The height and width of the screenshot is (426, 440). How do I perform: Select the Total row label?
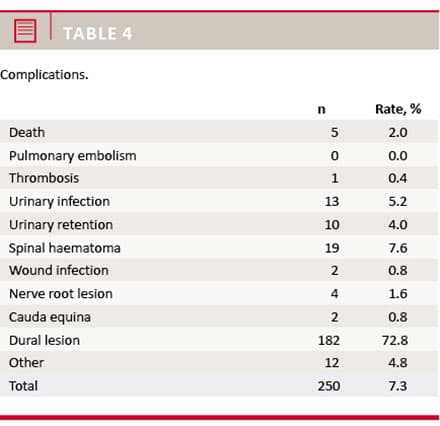(x=23, y=386)
